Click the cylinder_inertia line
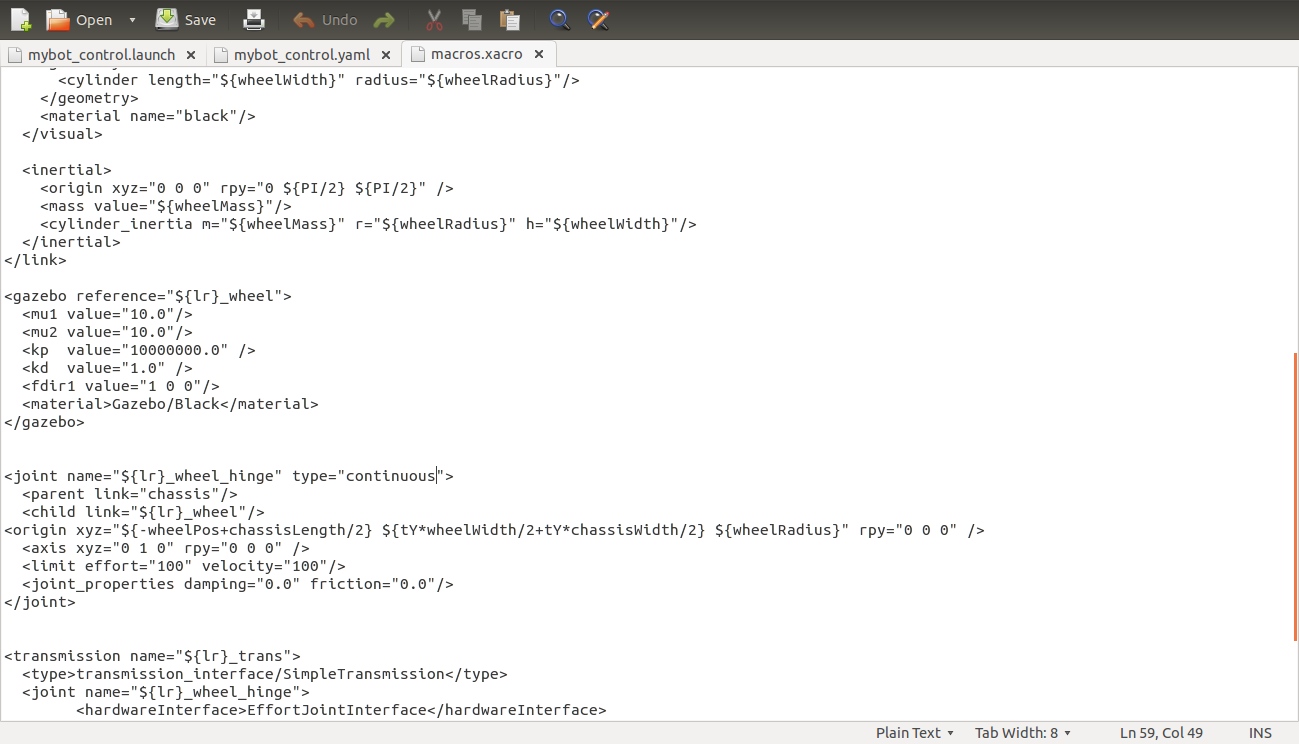Viewport: 1299px width, 744px height. (368, 224)
